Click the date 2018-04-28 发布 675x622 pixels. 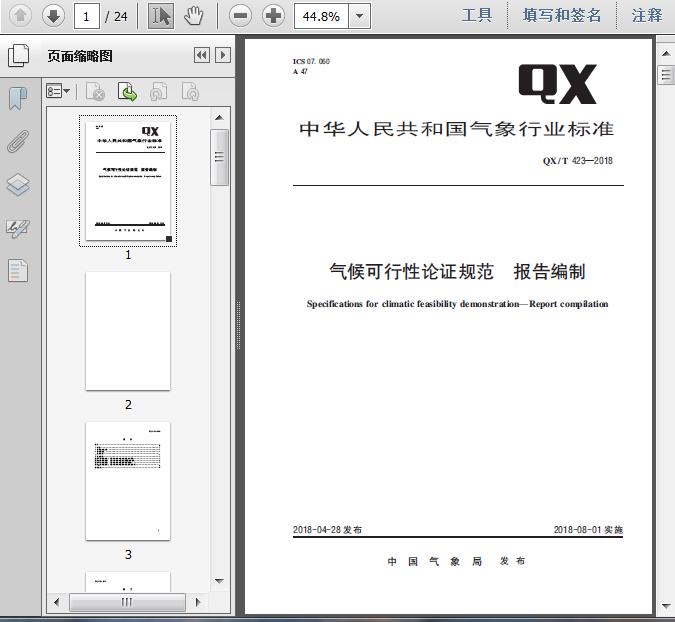coord(327,529)
